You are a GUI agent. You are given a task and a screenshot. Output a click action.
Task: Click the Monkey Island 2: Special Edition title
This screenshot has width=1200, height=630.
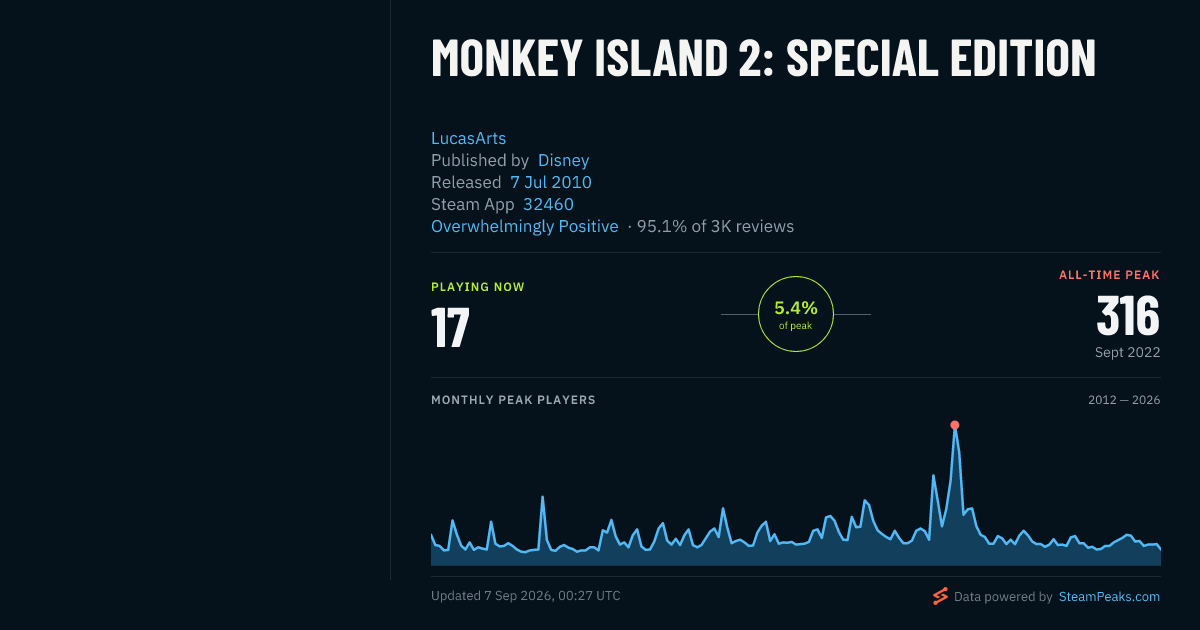point(763,58)
